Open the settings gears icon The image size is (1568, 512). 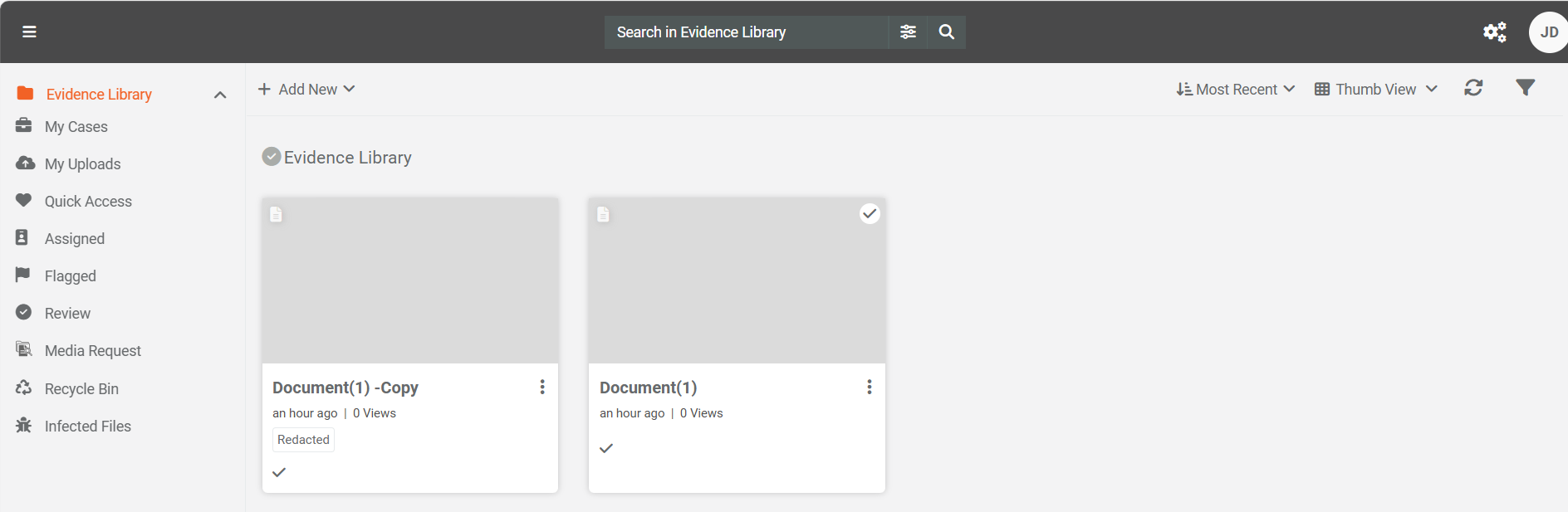(x=1494, y=32)
